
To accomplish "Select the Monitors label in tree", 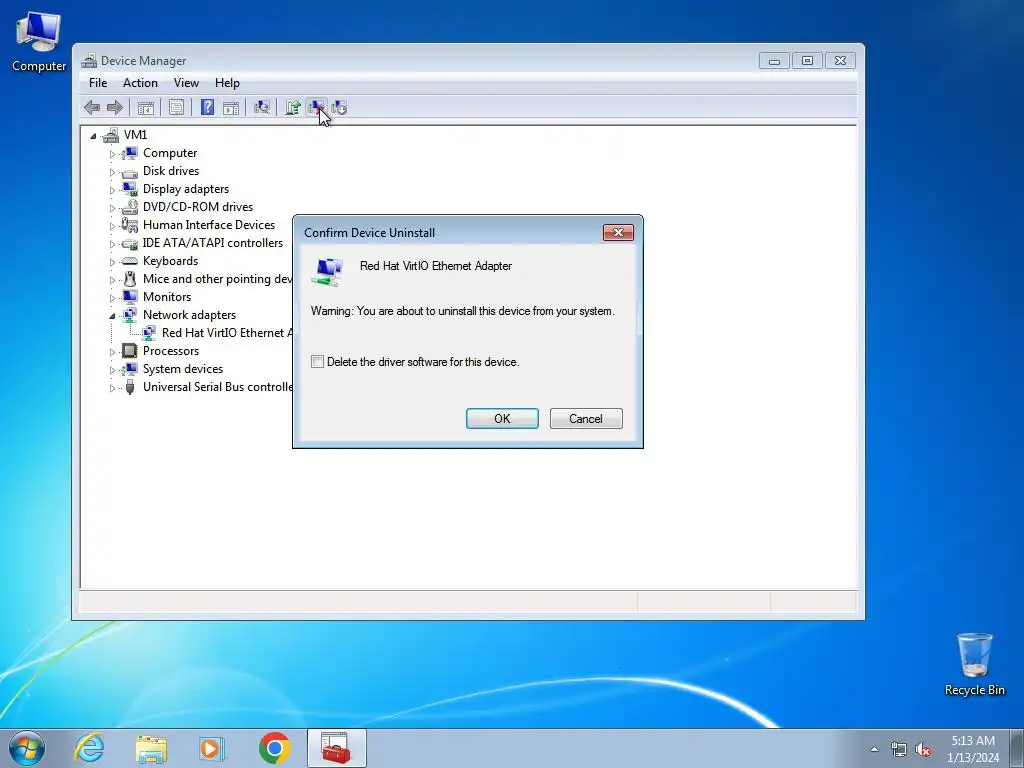I will point(167,296).
